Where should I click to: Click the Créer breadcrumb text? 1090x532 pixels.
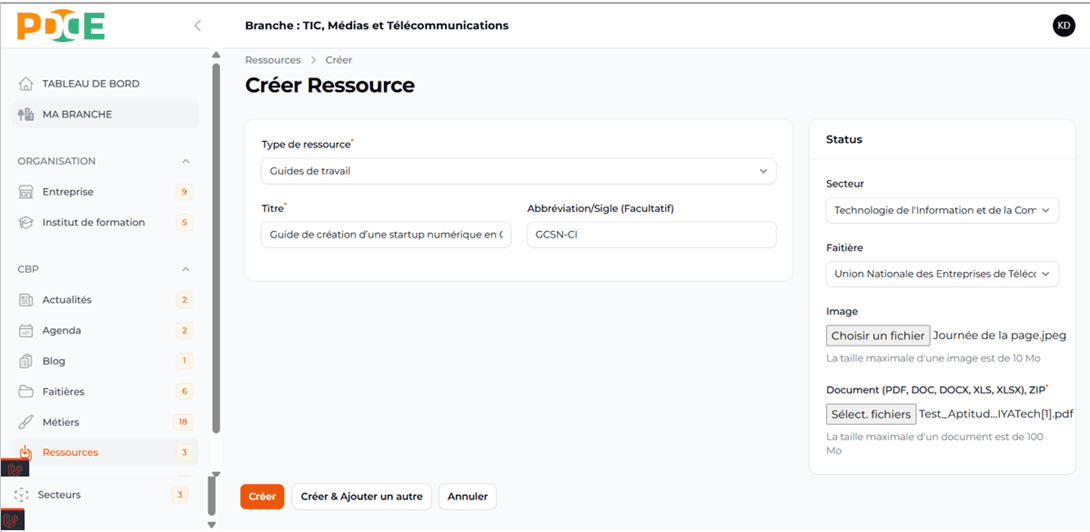click(339, 61)
